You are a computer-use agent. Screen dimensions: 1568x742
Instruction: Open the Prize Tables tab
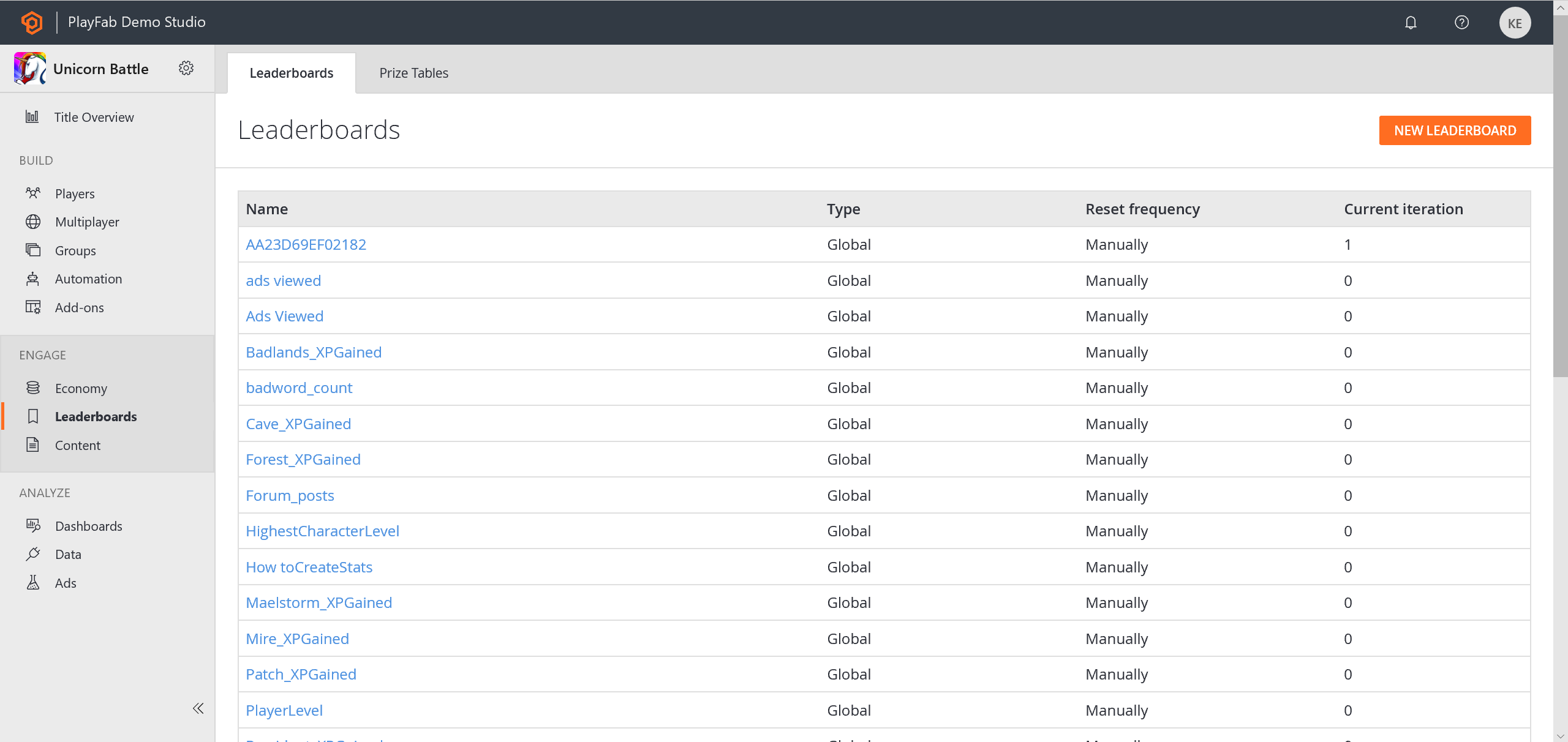point(414,72)
